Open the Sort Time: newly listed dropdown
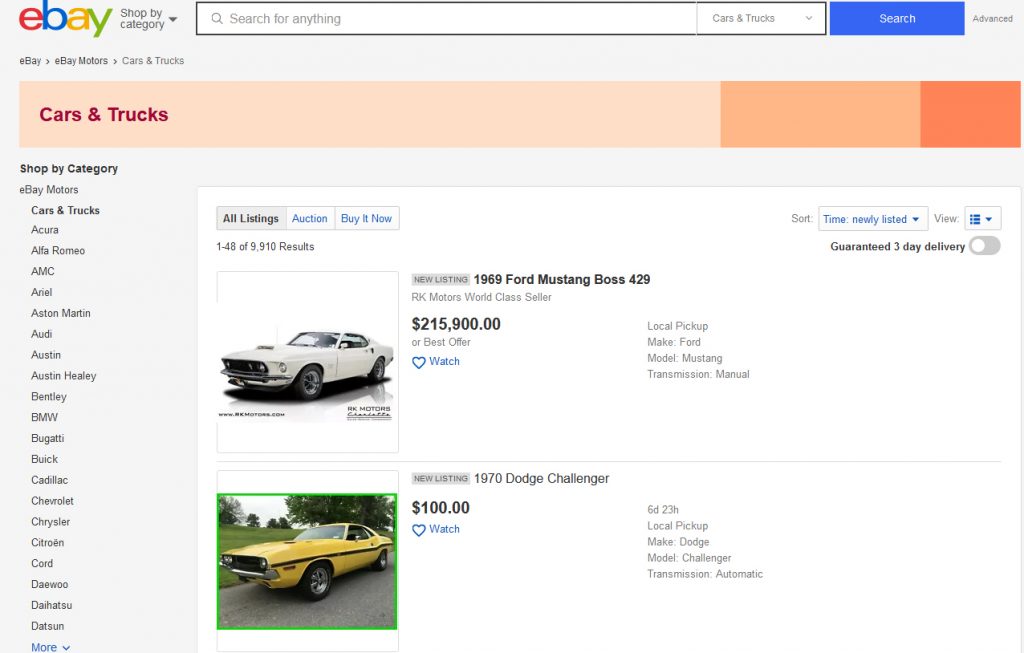 [x=872, y=219]
